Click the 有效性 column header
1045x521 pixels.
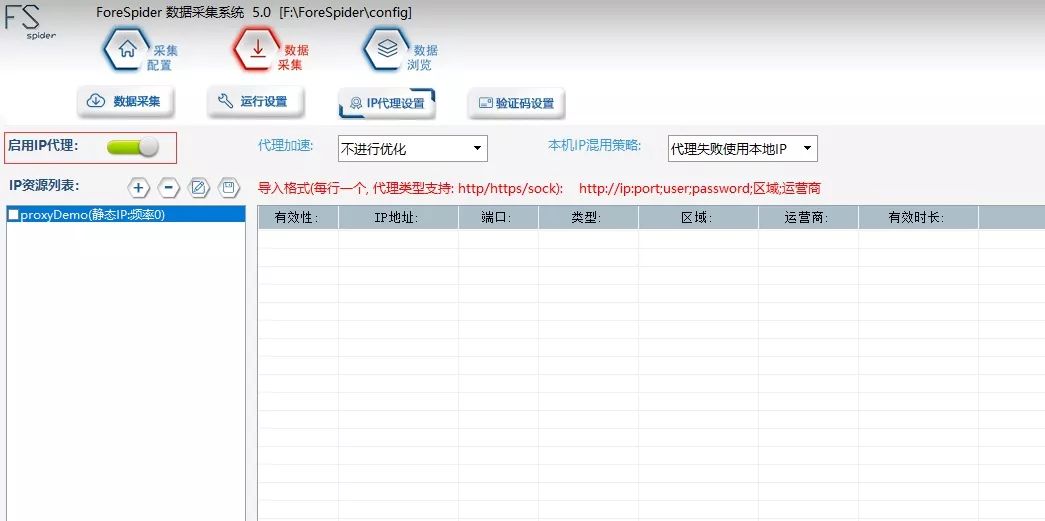[x=298, y=217]
